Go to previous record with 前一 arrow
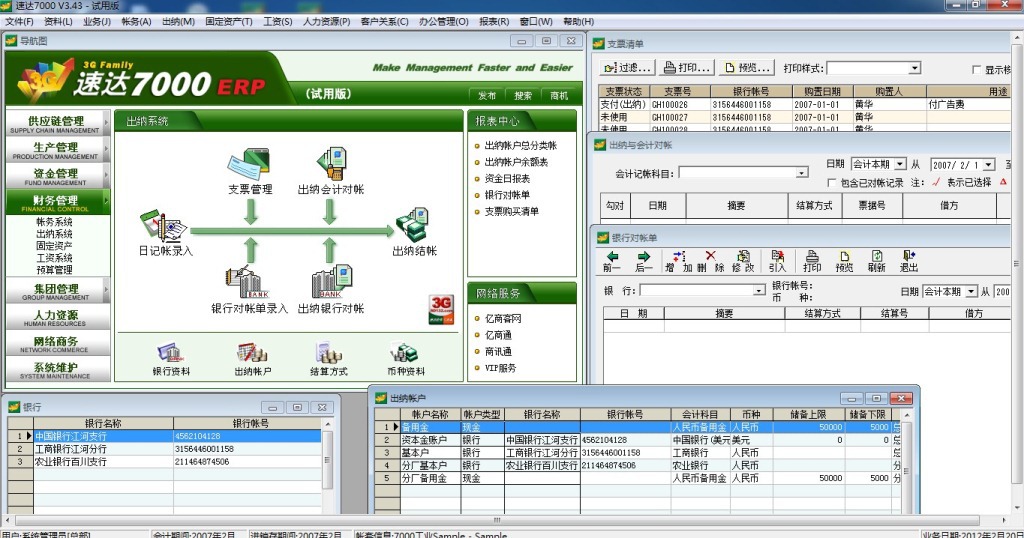 (x=612, y=261)
